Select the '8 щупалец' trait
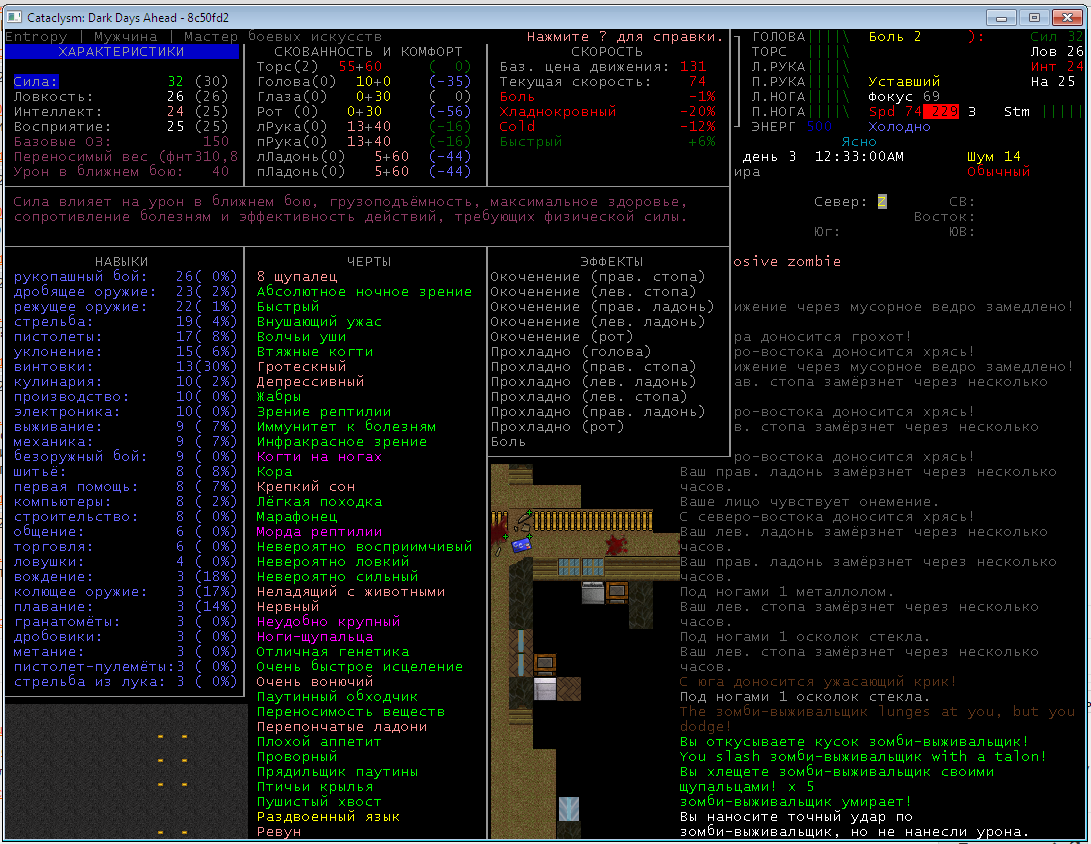 [x=297, y=276]
